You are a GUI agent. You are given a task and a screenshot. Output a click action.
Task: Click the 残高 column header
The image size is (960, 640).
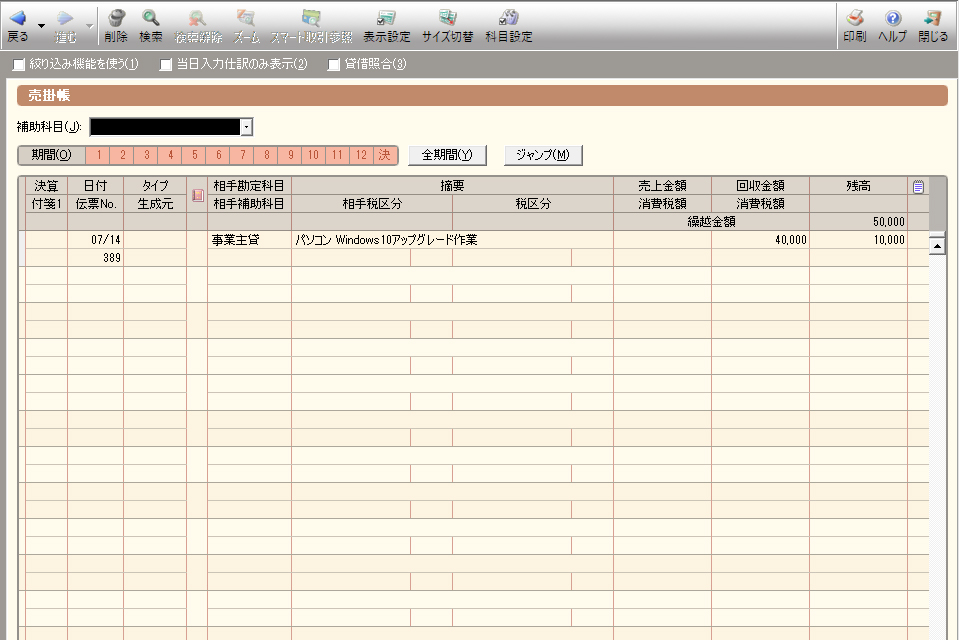click(858, 186)
